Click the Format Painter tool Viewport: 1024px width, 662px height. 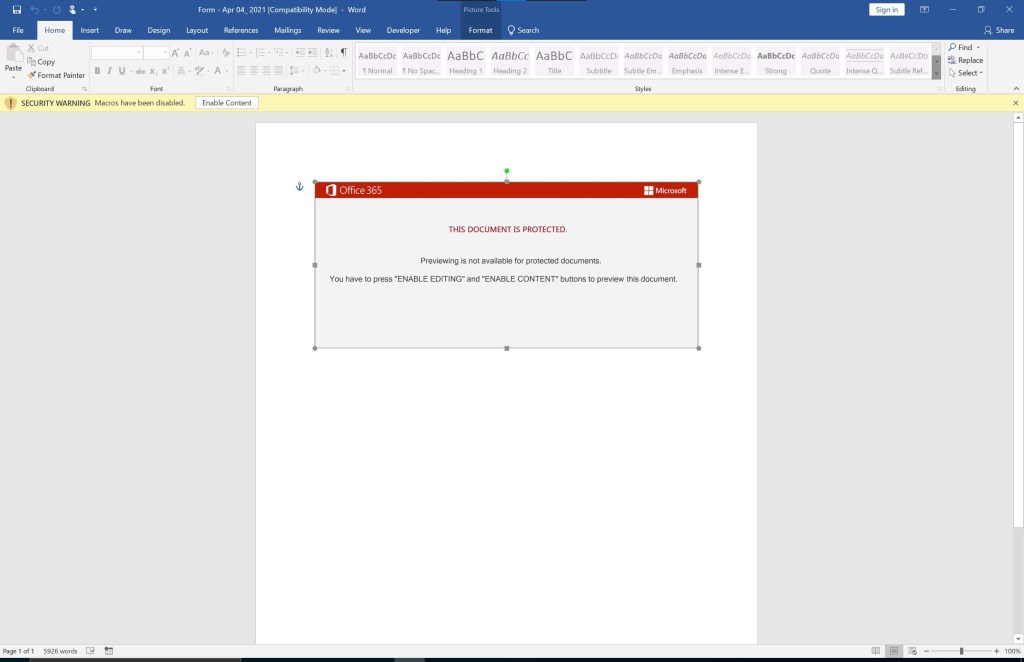56,75
